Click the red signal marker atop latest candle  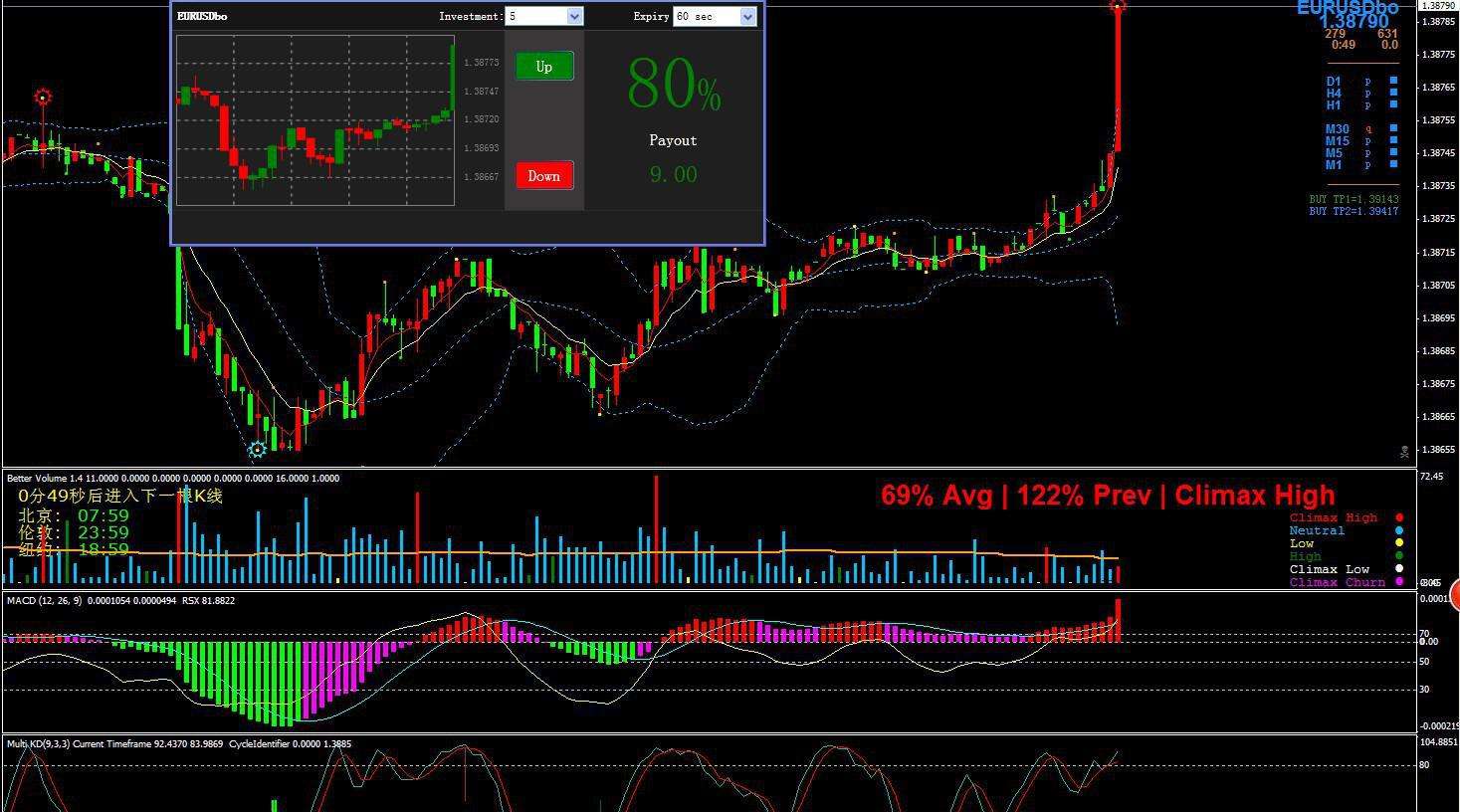coord(1118,8)
